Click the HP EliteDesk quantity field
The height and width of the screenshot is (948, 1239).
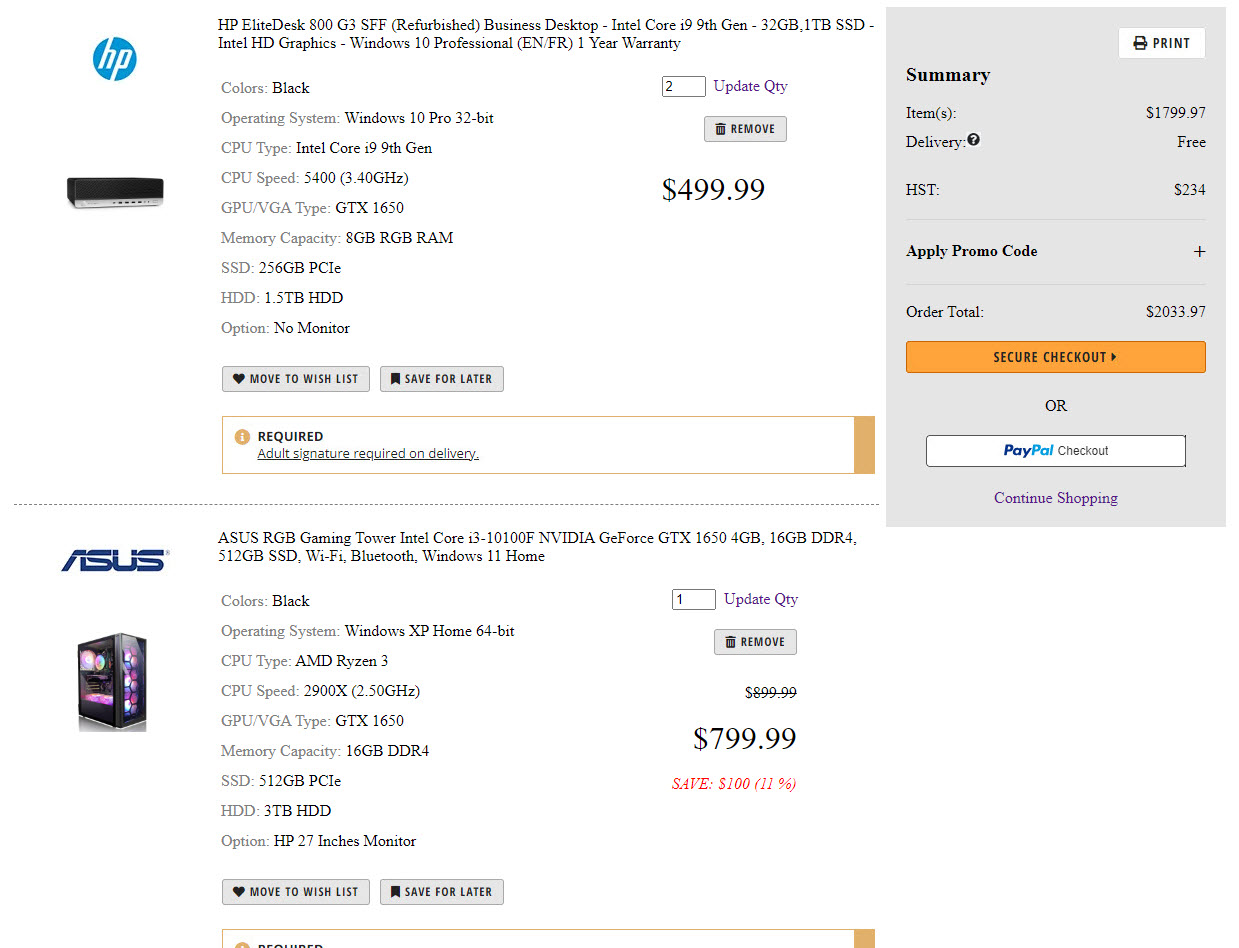(x=683, y=87)
